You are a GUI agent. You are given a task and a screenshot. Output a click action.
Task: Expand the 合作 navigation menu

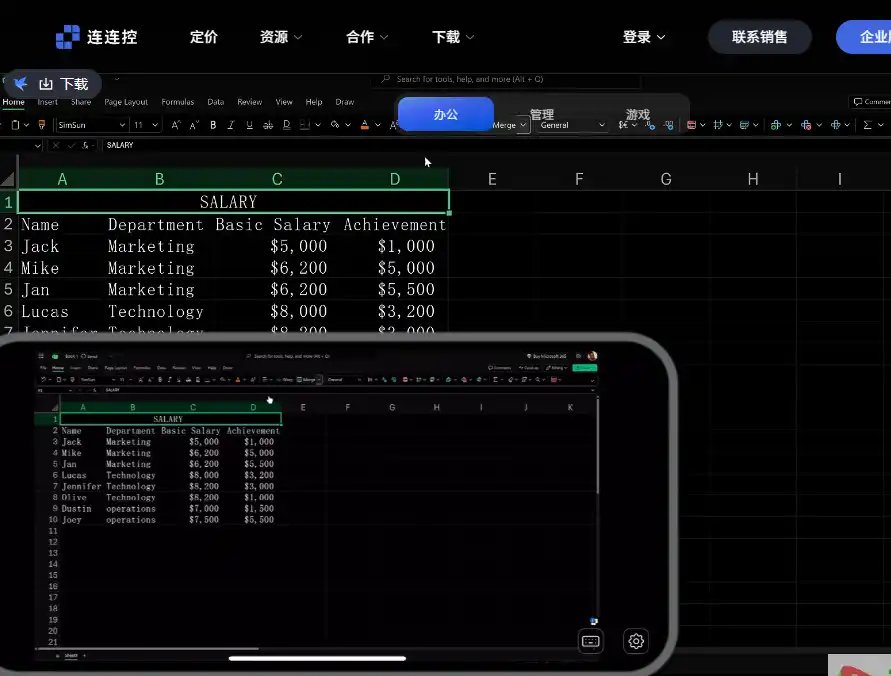tap(367, 37)
